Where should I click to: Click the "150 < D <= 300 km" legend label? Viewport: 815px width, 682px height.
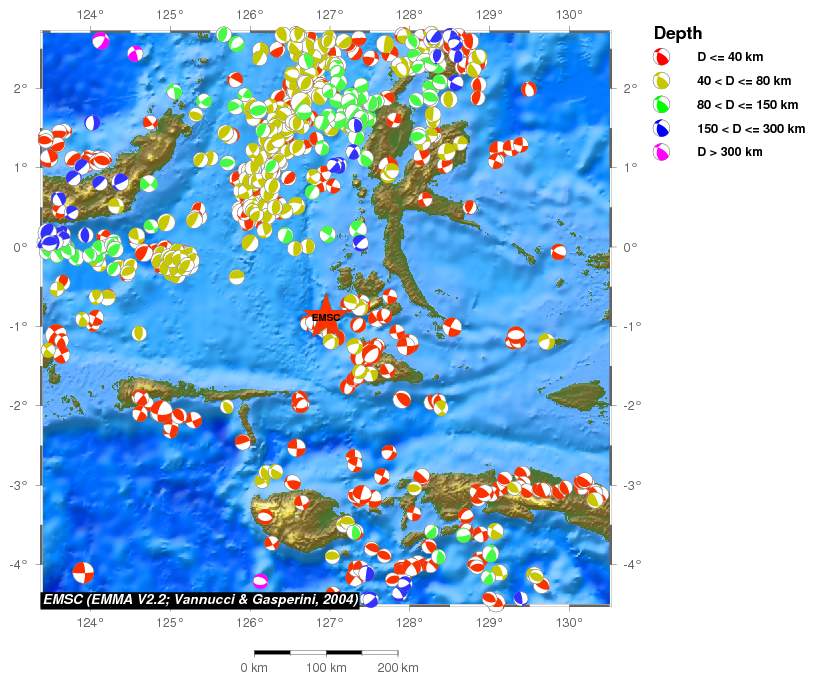750,129
